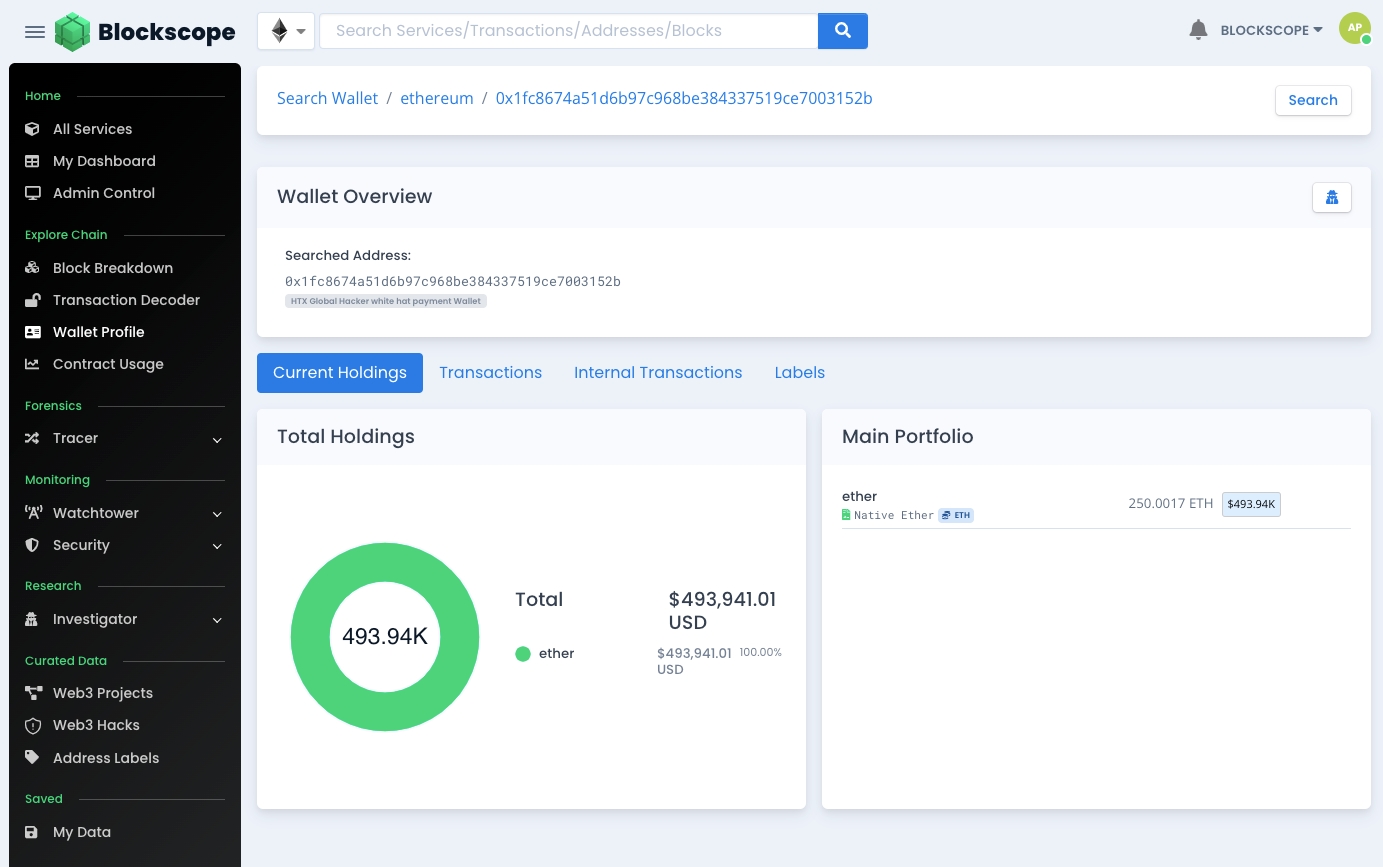The height and width of the screenshot is (867, 1383).
Task: Open Address Labels in sidebar
Action: (x=105, y=758)
